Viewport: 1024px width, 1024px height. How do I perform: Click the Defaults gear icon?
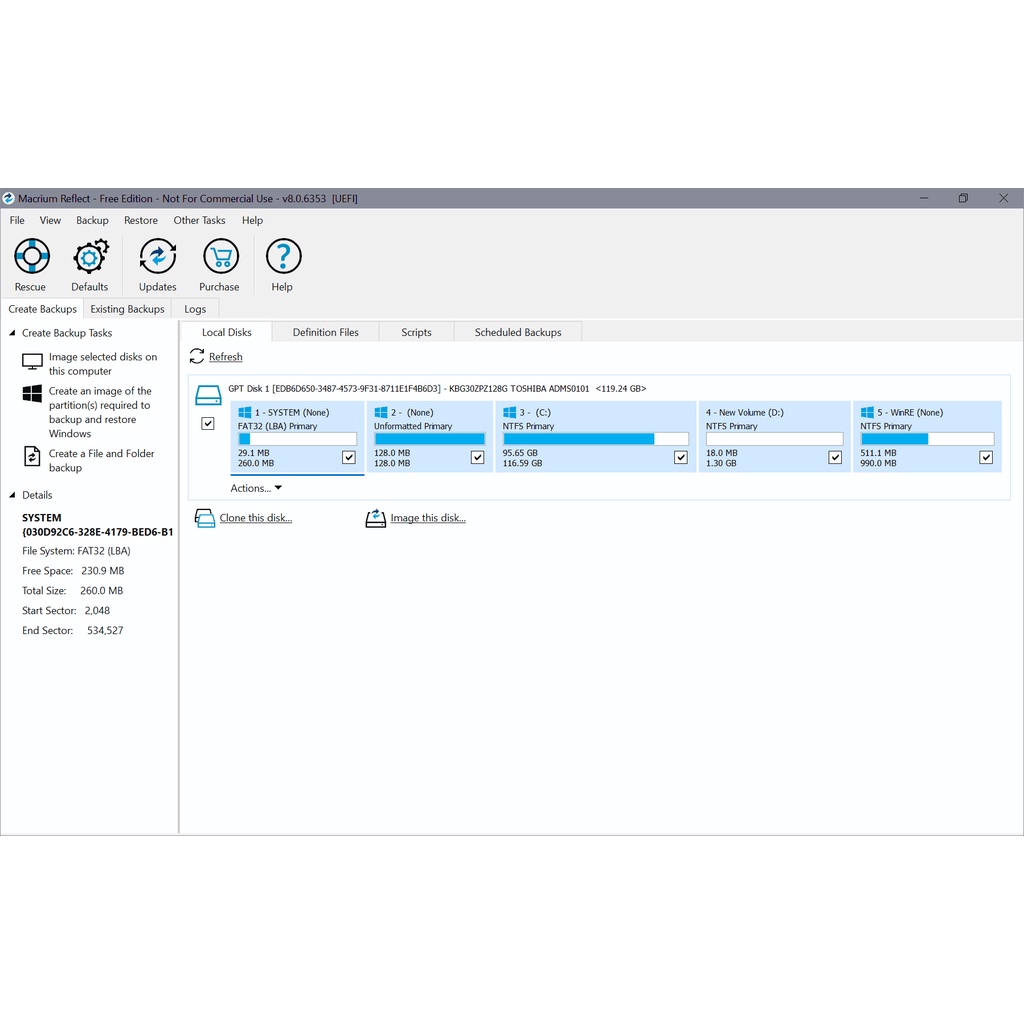pyautogui.click(x=90, y=258)
